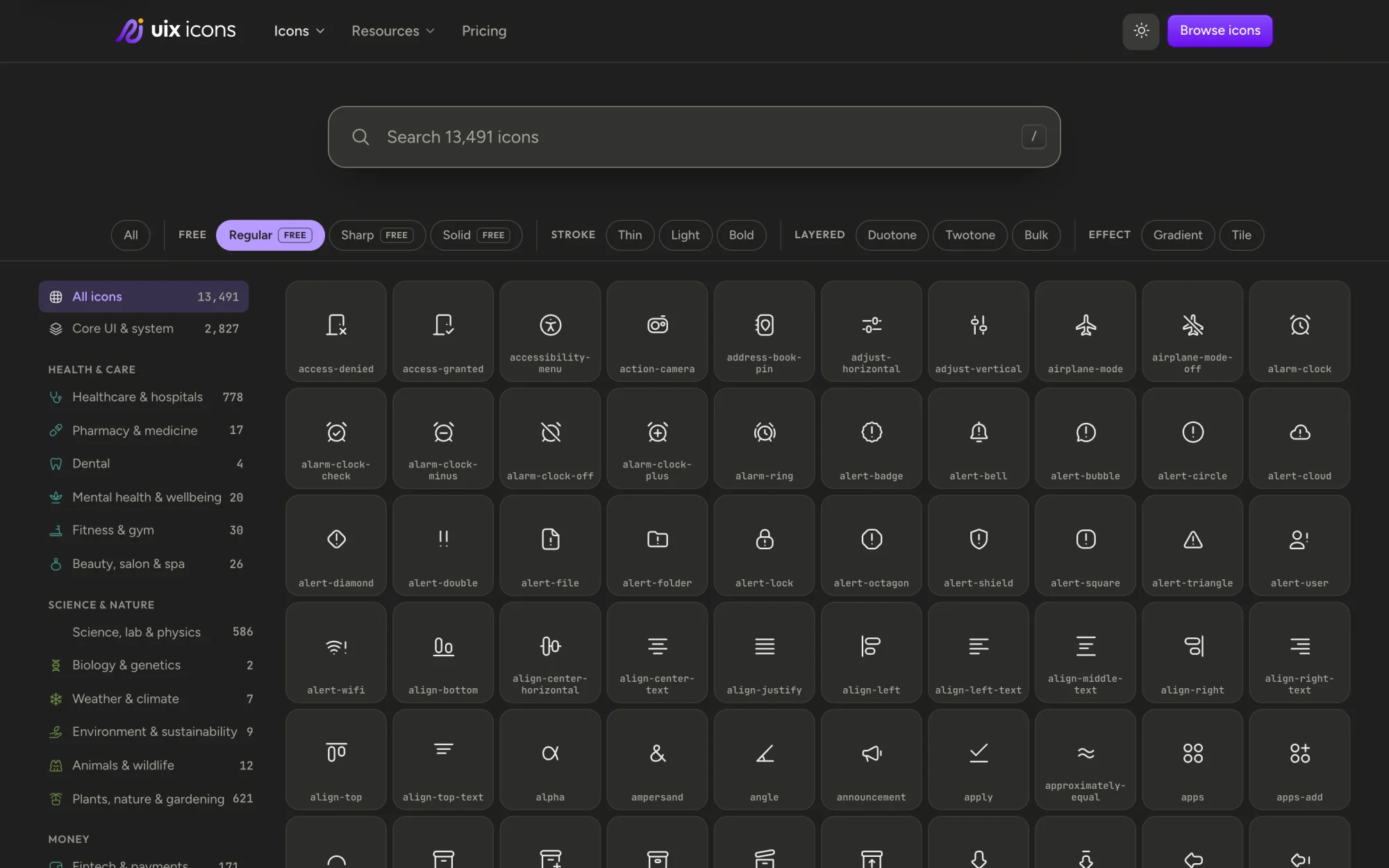Show the All icons category
The image size is (1389, 868).
[144, 297]
